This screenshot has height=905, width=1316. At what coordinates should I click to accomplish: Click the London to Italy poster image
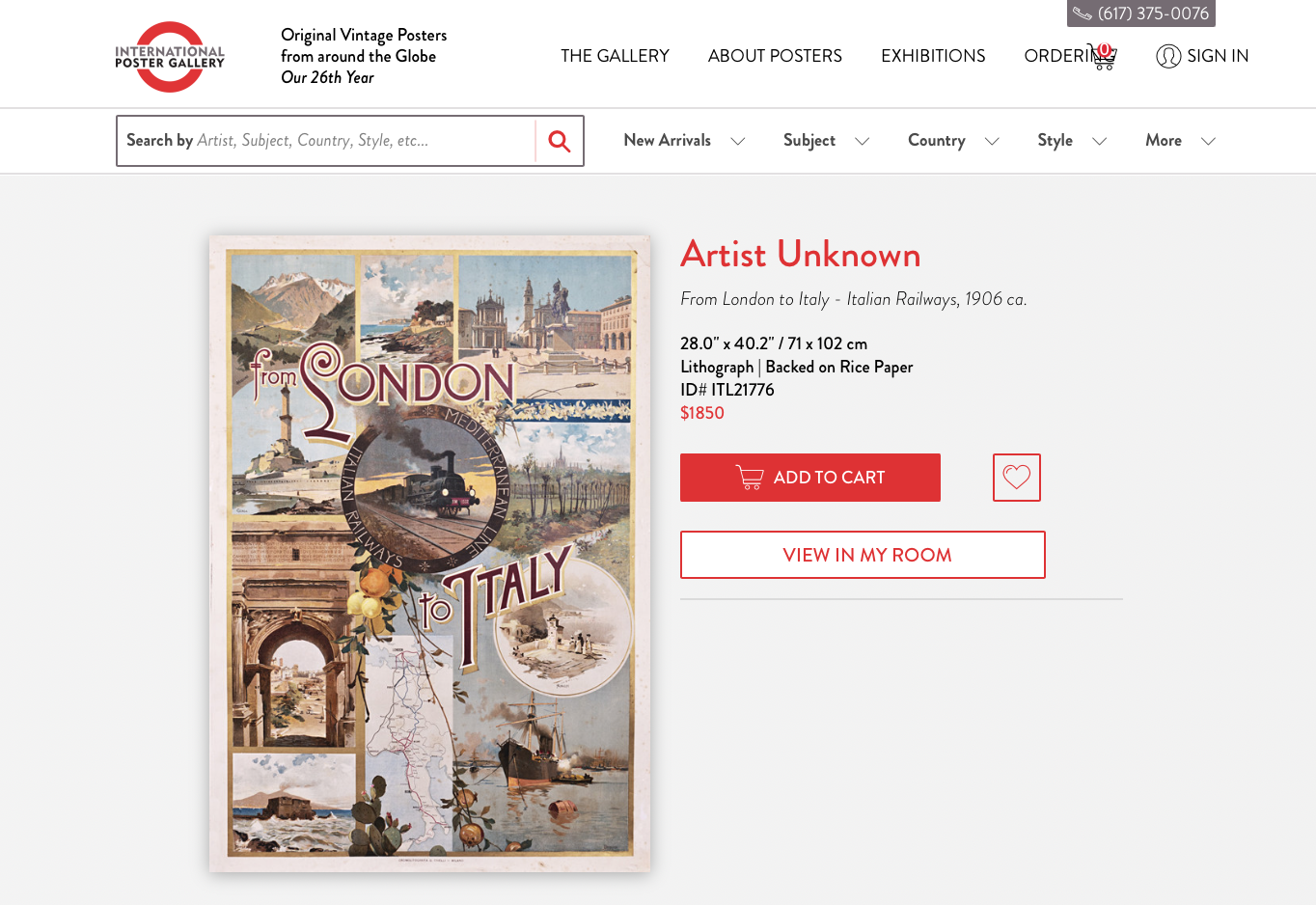430,554
